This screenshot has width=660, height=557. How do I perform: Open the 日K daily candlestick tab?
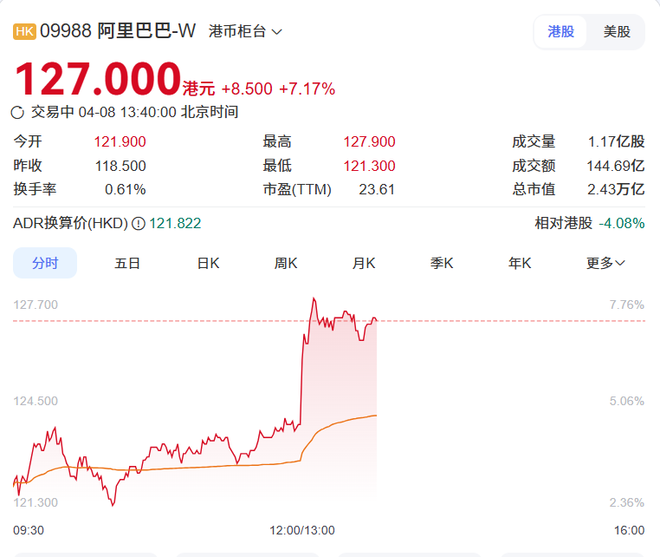tap(207, 263)
